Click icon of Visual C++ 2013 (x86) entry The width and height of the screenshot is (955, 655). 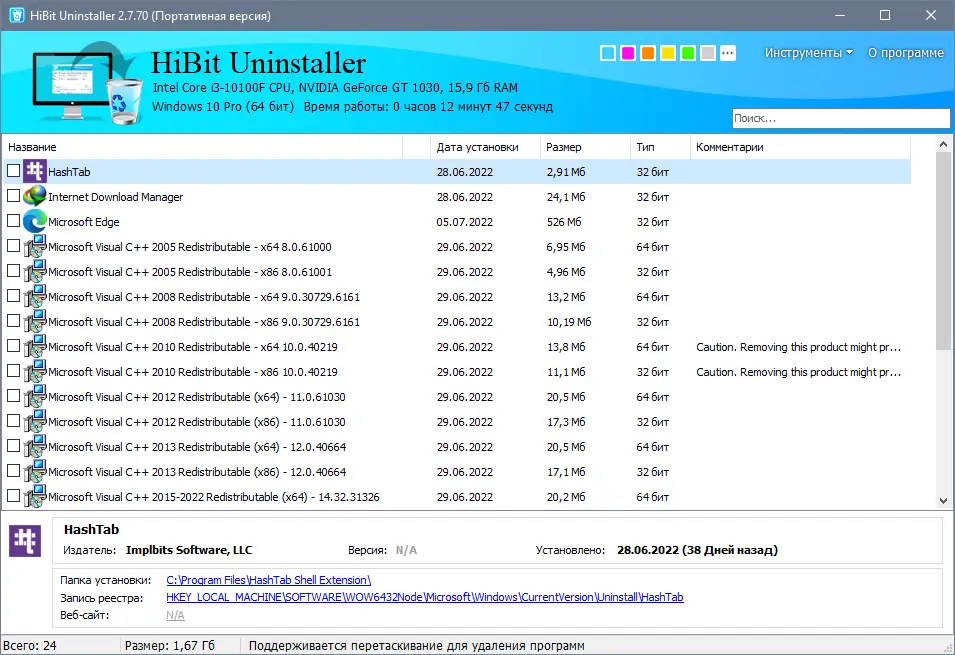point(35,471)
